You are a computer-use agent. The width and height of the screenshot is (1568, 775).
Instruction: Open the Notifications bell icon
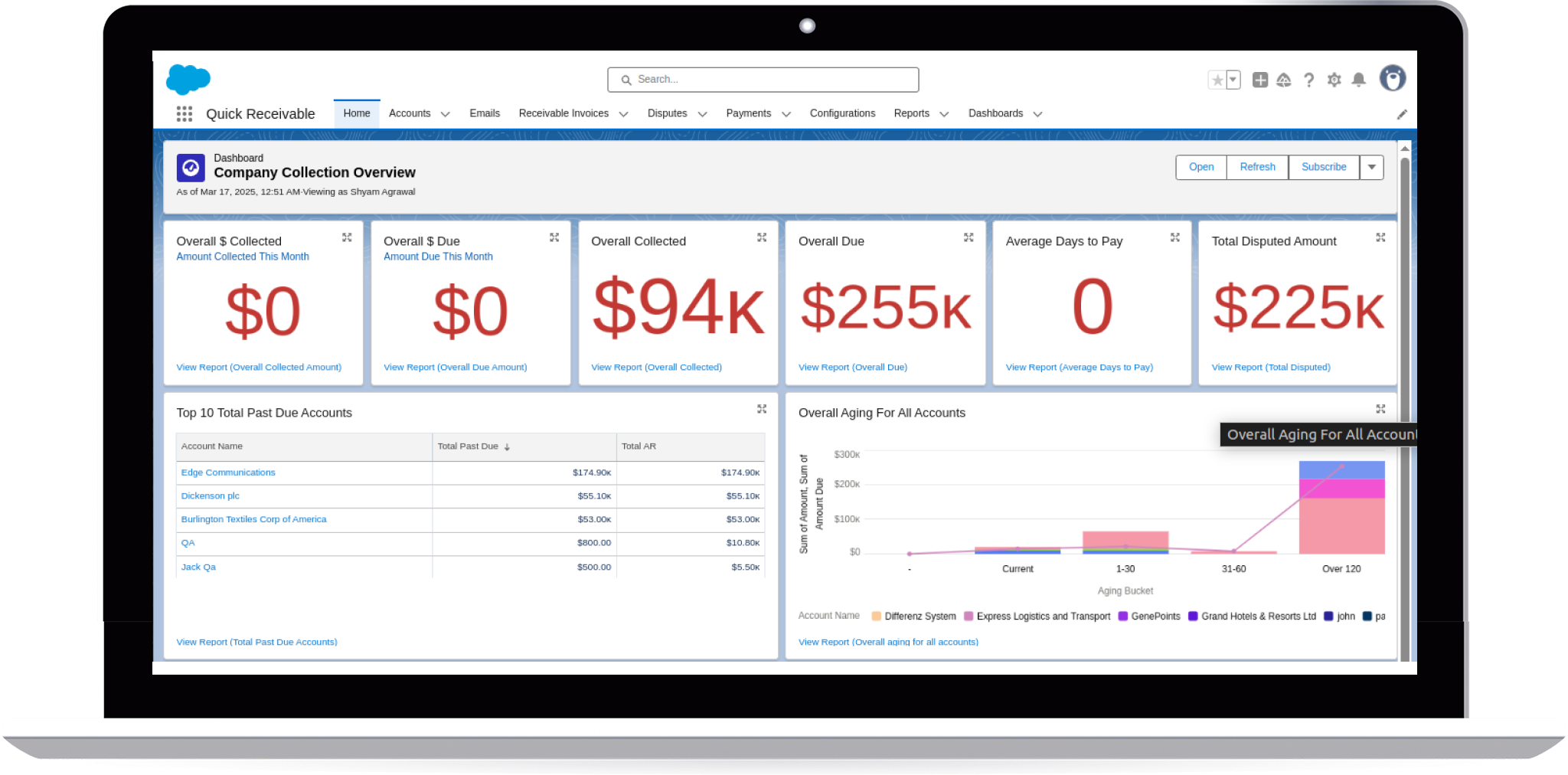[x=1360, y=79]
